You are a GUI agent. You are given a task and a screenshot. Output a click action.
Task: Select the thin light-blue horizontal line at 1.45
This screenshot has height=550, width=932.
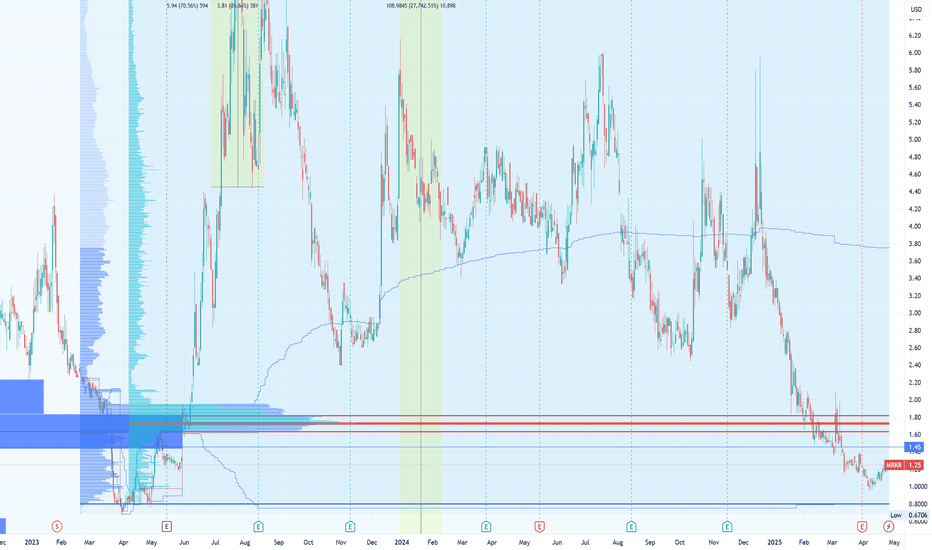click(x=535, y=447)
